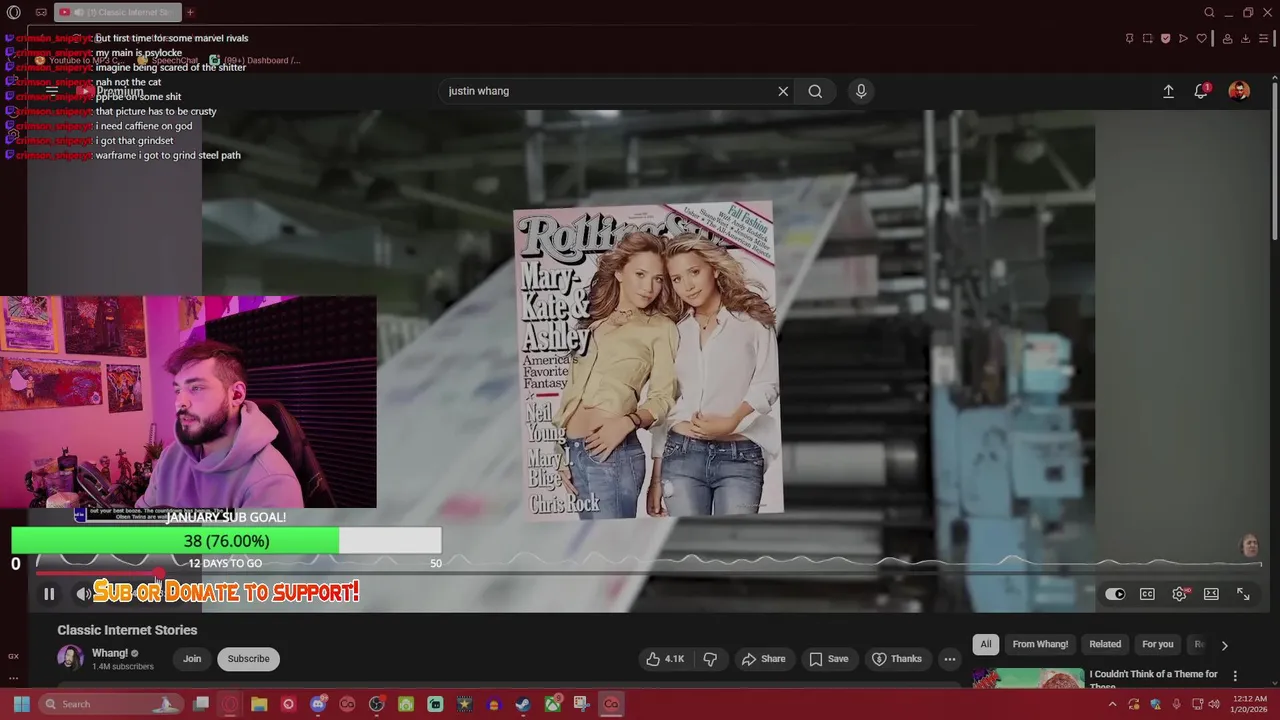Open the browser easy setup sliders icon
This screenshot has width=1280, height=720.
[1263, 39]
